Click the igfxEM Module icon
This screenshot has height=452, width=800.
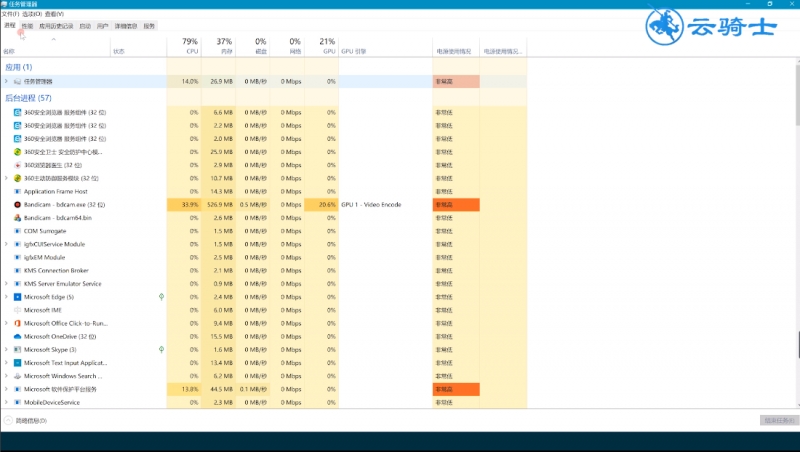click(17, 258)
